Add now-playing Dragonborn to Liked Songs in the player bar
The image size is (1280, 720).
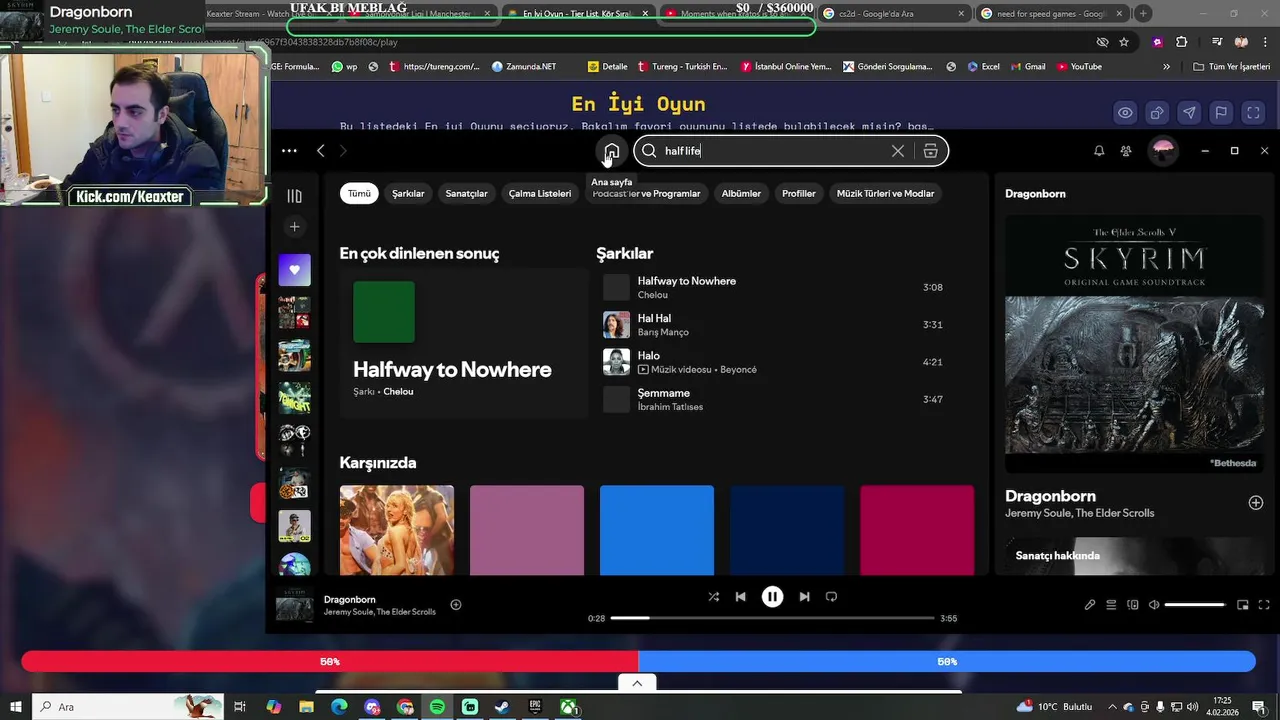coord(456,604)
